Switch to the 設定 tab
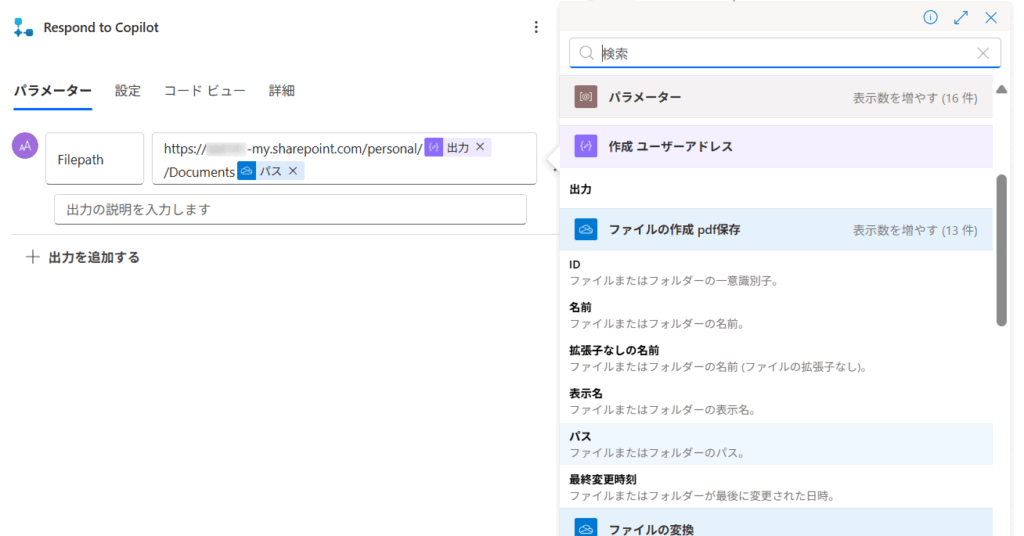The height and width of the screenshot is (536, 1024). (x=128, y=91)
